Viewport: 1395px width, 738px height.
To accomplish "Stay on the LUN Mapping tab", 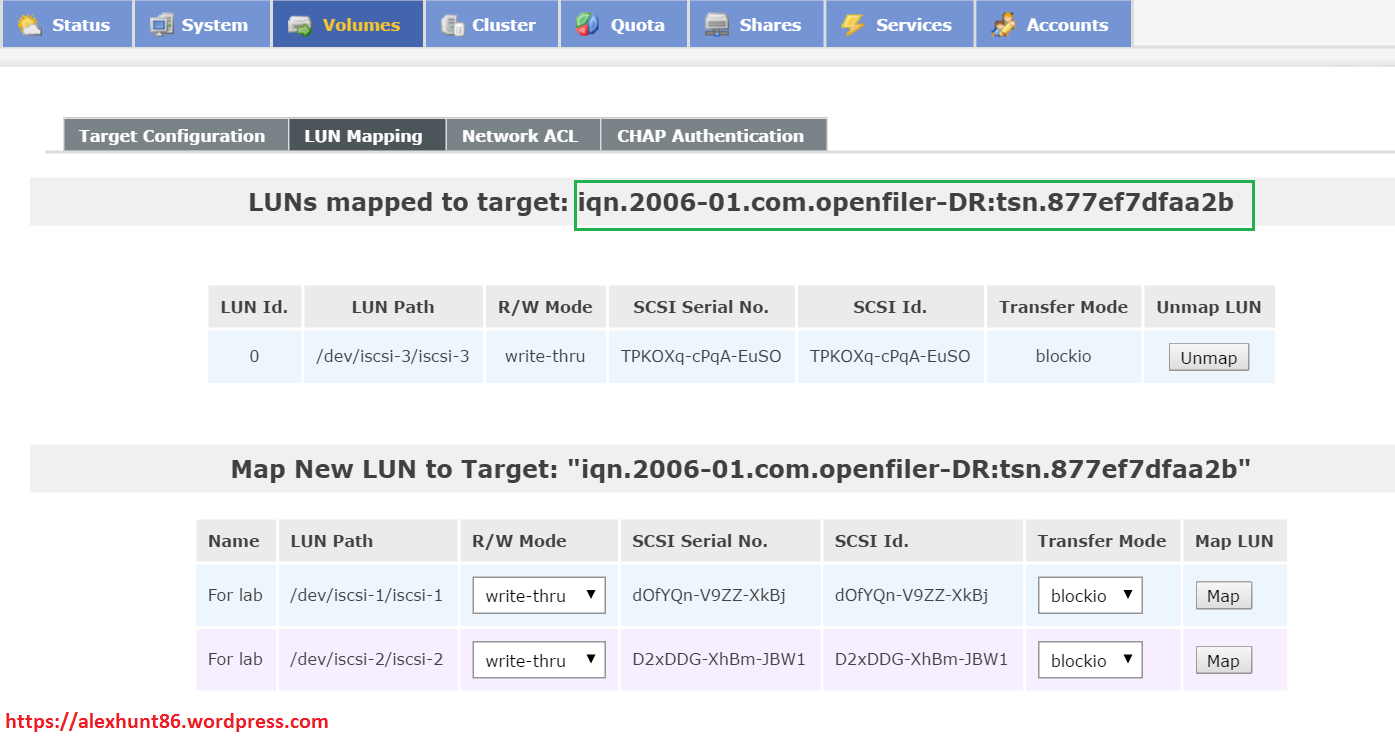I will click(x=366, y=134).
